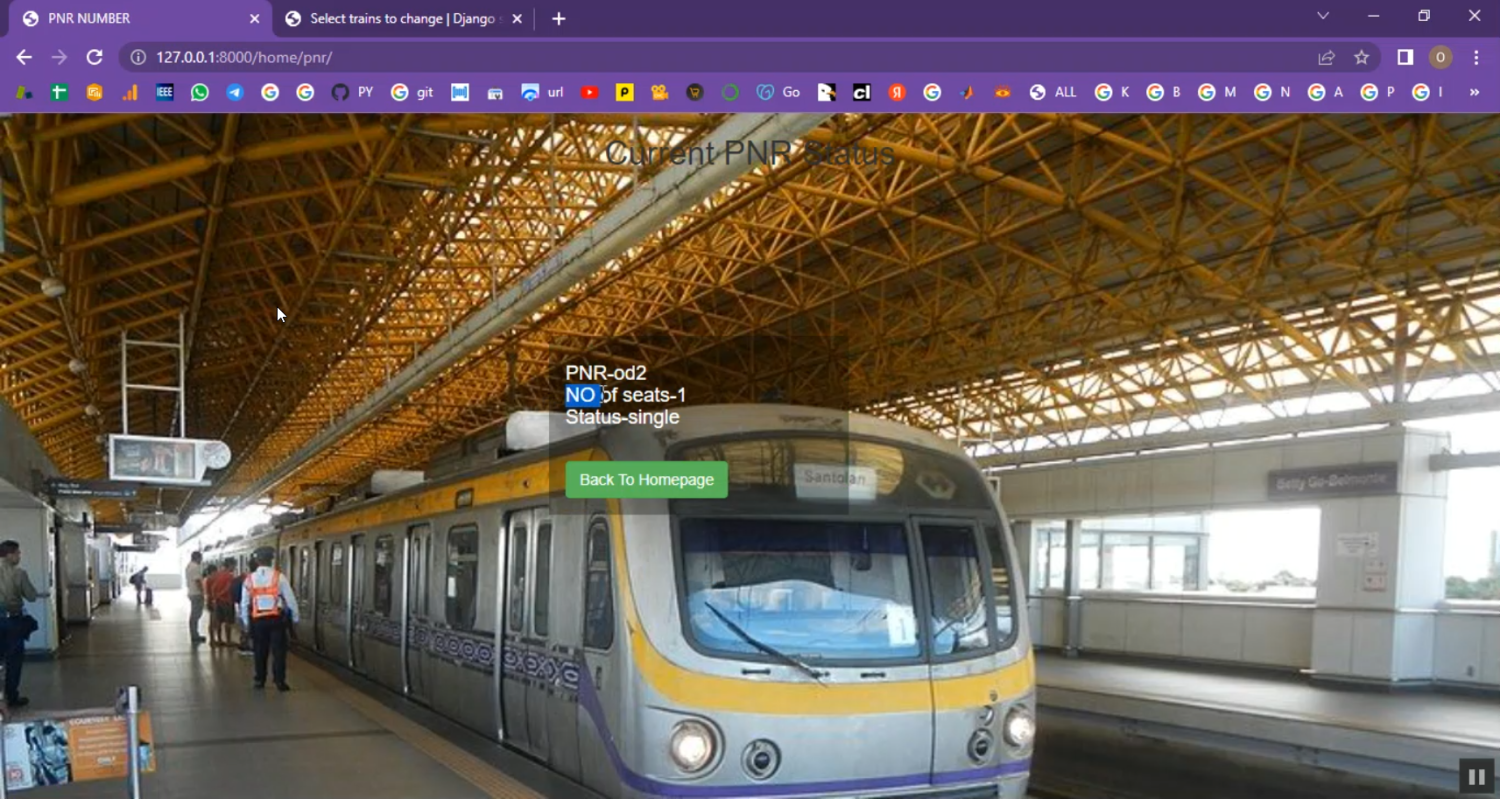Open the IEEE bookmark
The width and height of the screenshot is (1500, 799).
(165, 92)
